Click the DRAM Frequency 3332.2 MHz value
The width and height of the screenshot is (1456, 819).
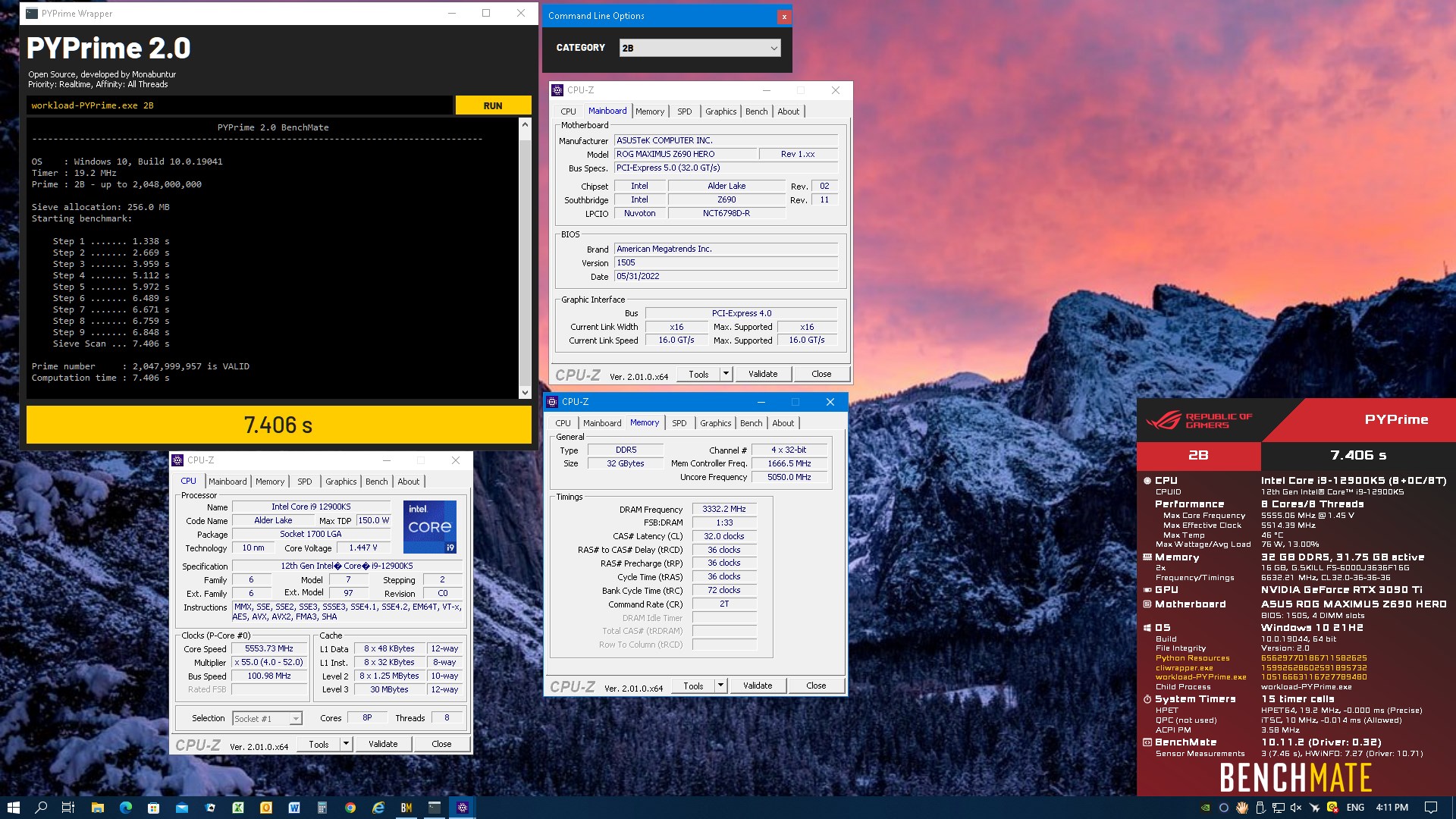point(724,509)
